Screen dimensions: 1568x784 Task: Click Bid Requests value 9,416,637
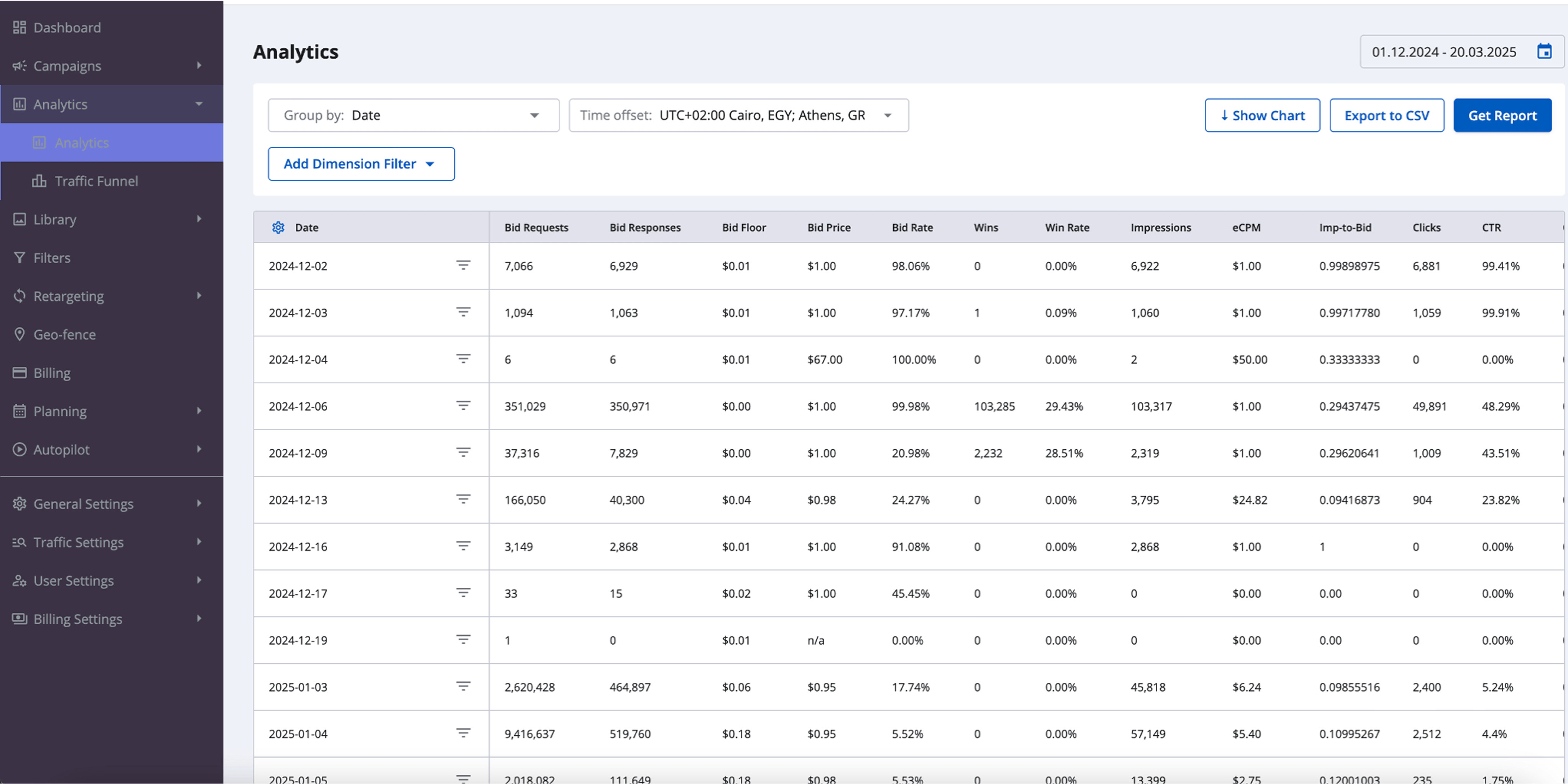click(530, 734)
